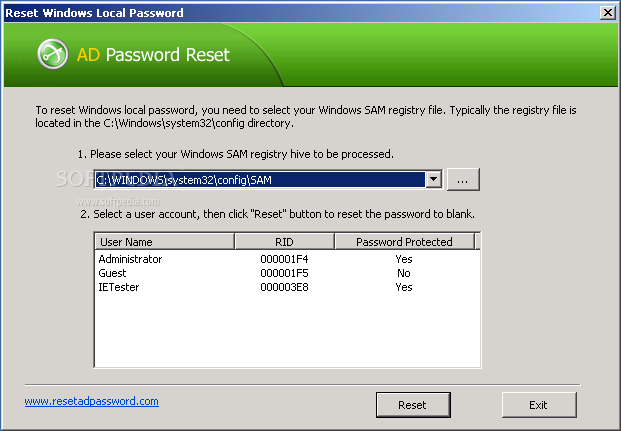Close the Reset Windows Local Password window
Image resolution: width=621 pixels, height=431 pixels.
click(x=608, y=13)
